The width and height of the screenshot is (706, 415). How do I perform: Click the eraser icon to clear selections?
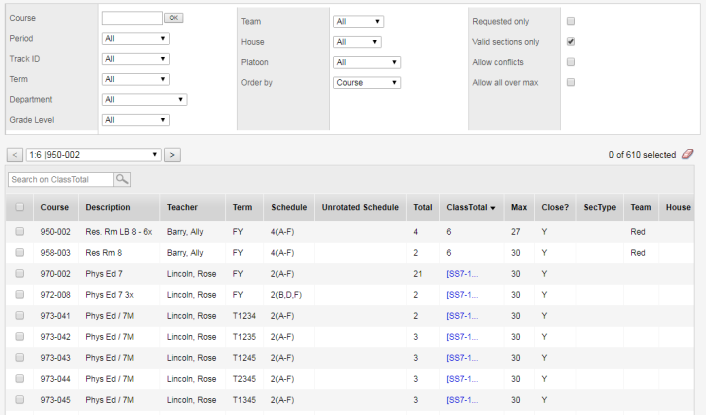(x=687, y=155)
